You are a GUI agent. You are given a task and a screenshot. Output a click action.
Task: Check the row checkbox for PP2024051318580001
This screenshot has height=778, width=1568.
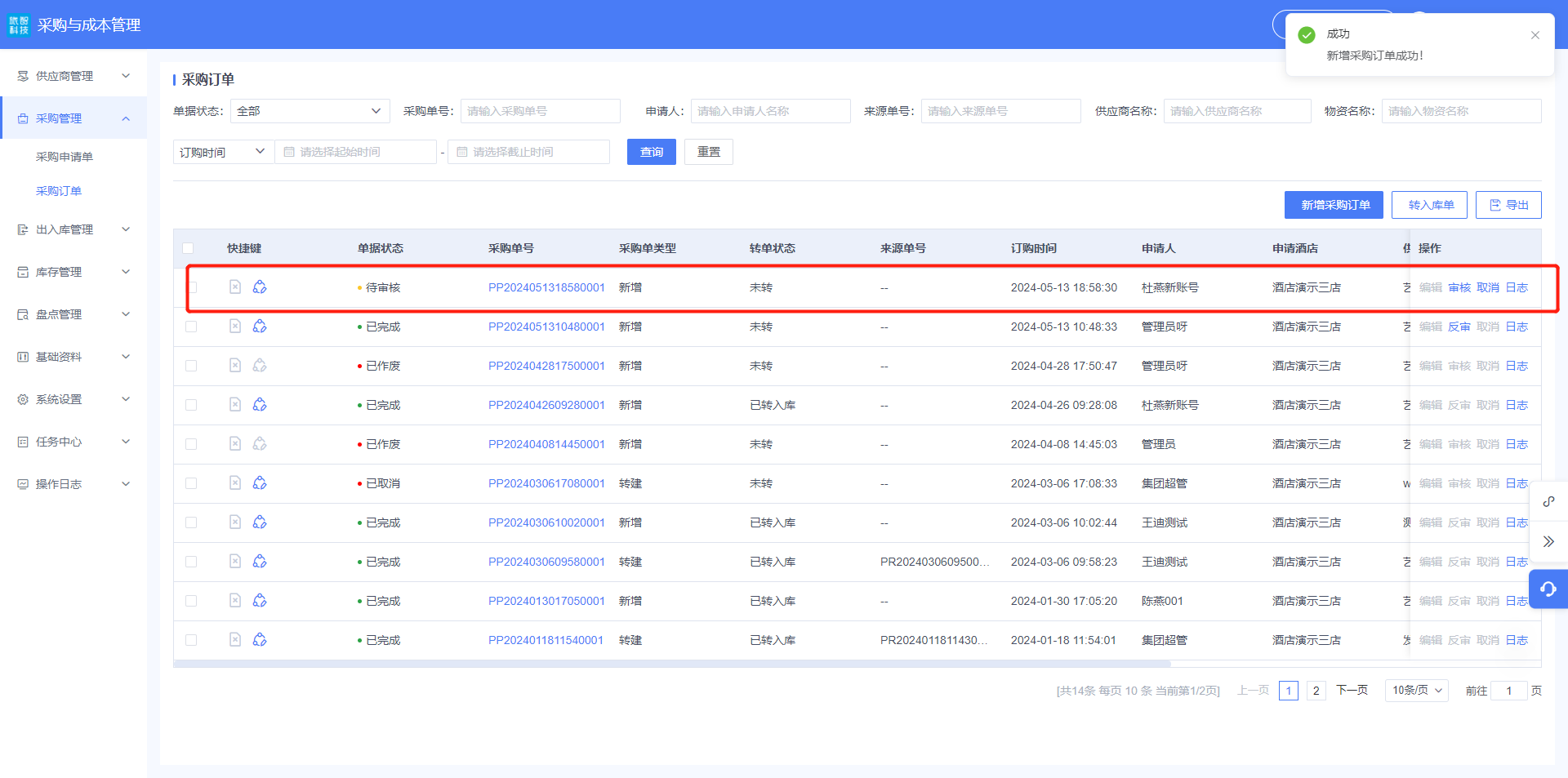192,287
